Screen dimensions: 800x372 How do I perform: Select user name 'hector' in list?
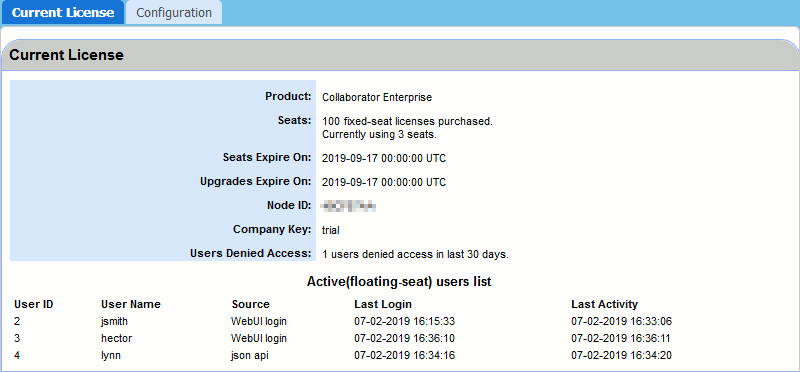pos(116,338)
